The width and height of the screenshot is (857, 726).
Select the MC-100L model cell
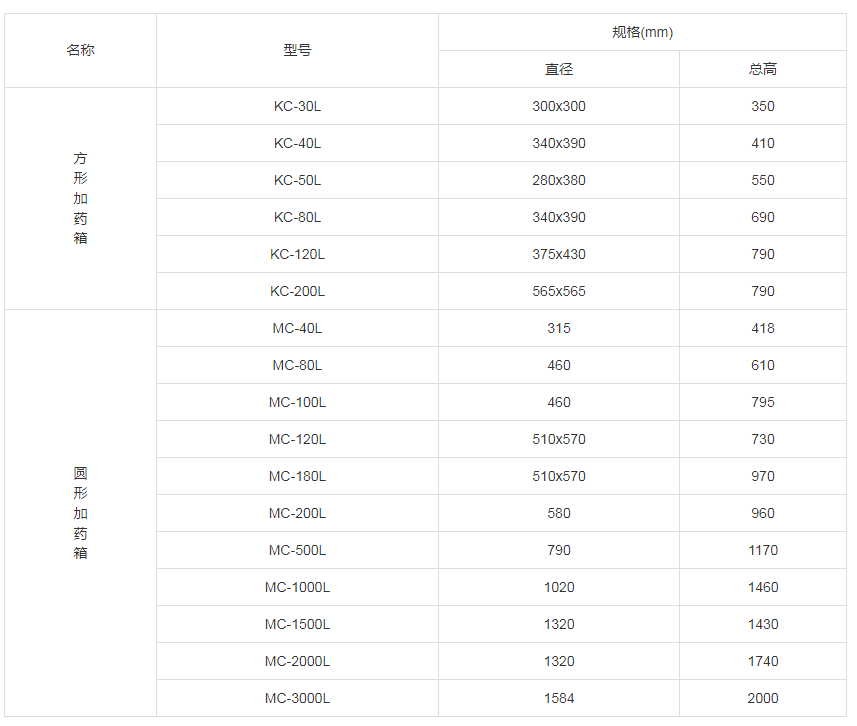(297, 402)
